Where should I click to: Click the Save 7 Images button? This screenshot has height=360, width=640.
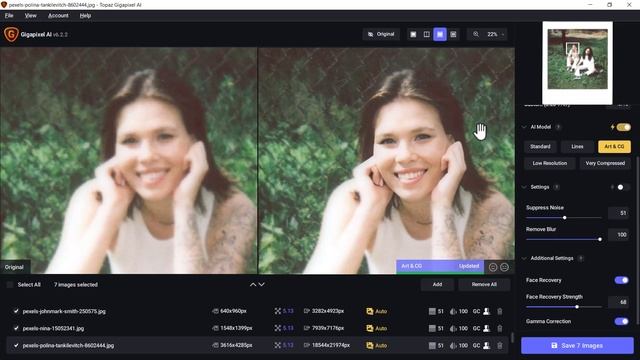coord(577,345)
